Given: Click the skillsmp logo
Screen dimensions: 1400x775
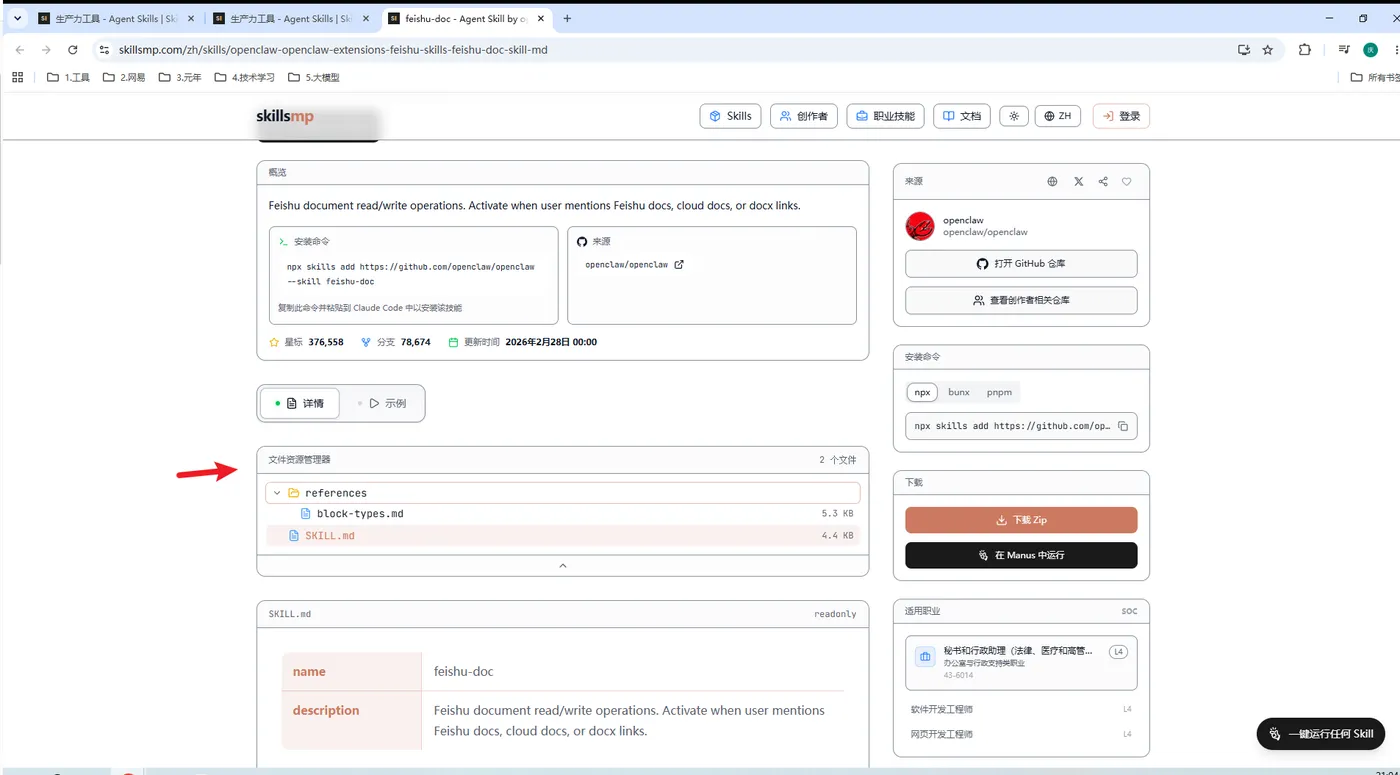Looking at the screenshot, I should point(285,117).
